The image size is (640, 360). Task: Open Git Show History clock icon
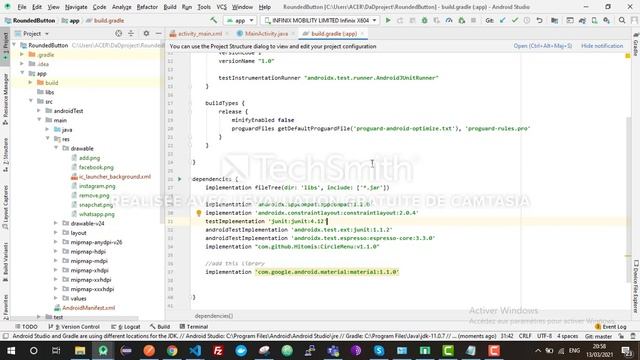(527, 20)
